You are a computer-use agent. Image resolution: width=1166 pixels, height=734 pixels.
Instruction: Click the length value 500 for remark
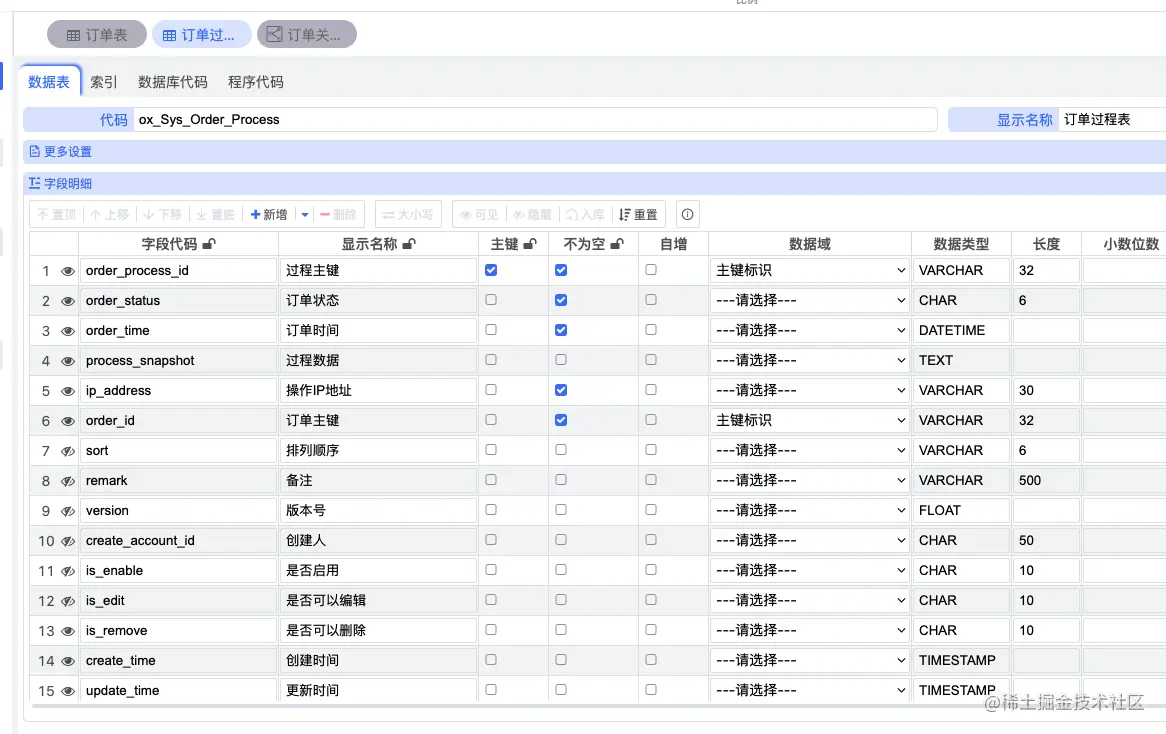pos(1046,480)
